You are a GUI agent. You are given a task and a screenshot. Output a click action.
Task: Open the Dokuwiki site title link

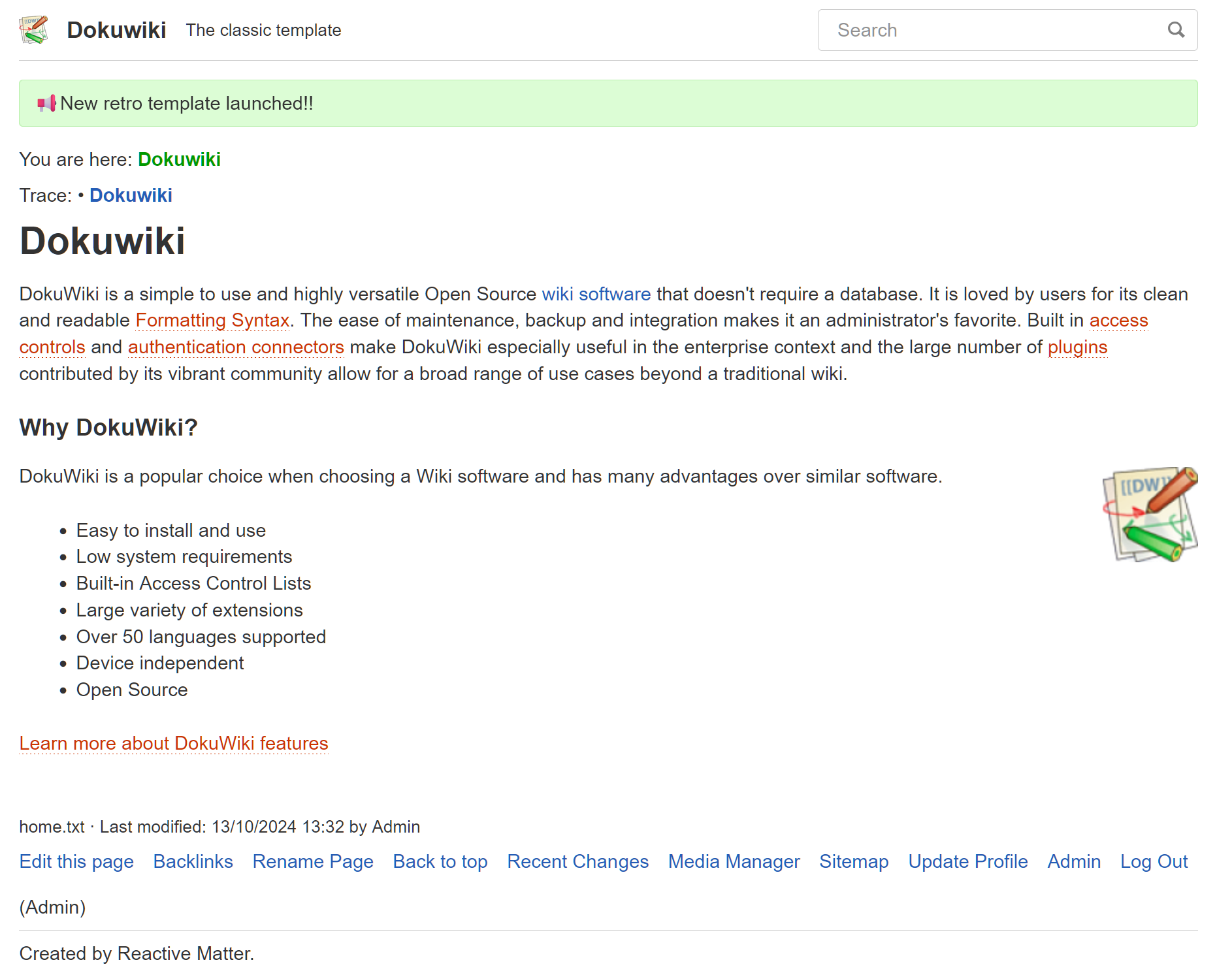coord(116,30)
